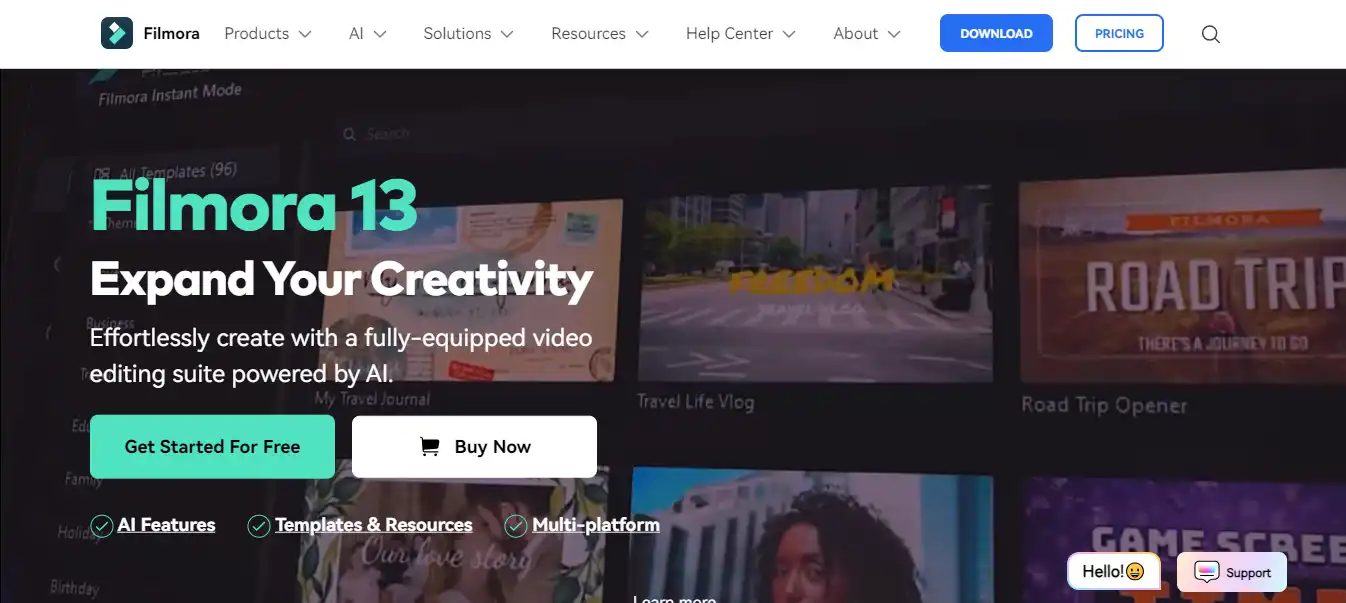
Task: Expand the Help Center dropdown chevron
Action: pyautogui.click(x=789, y=34)
